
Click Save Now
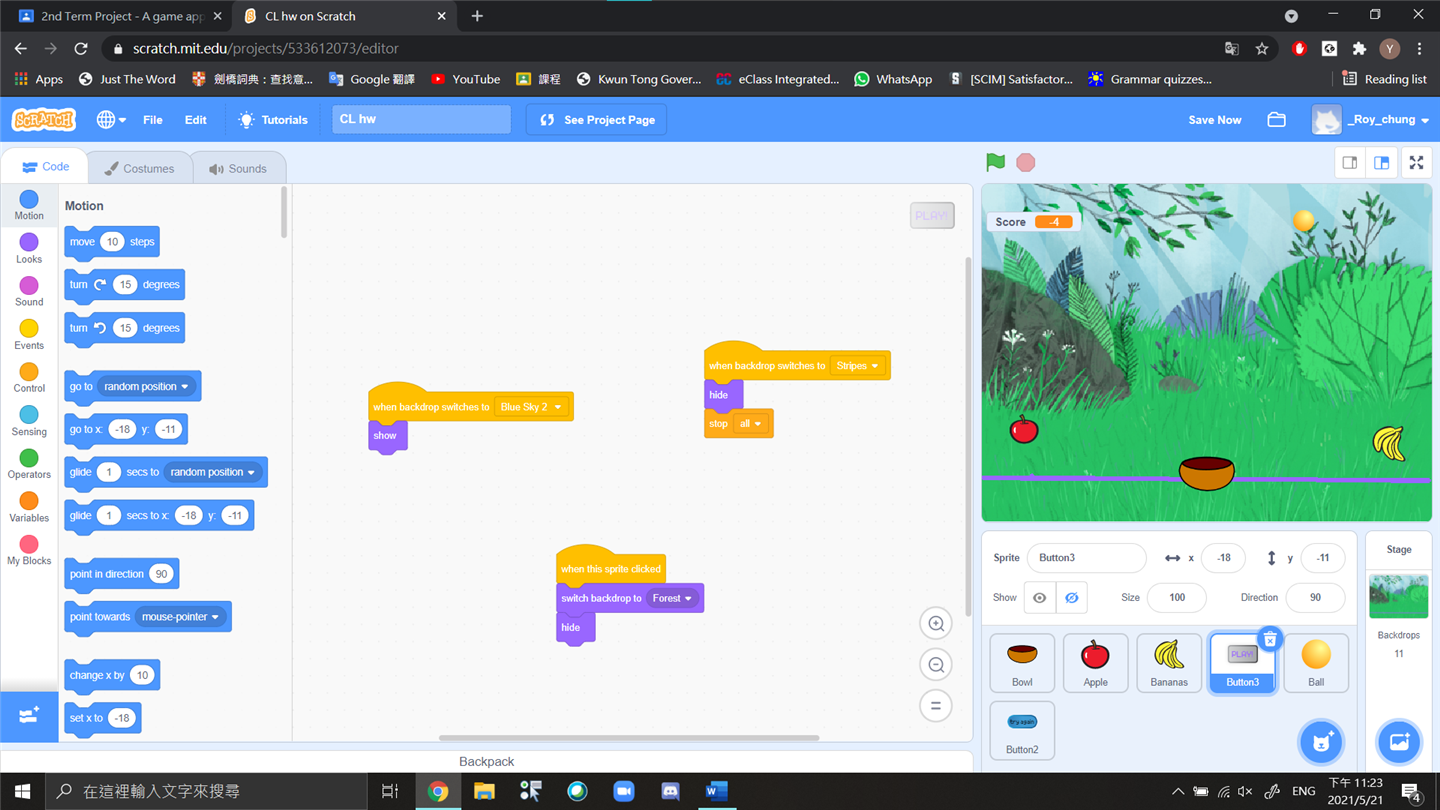1214,120
